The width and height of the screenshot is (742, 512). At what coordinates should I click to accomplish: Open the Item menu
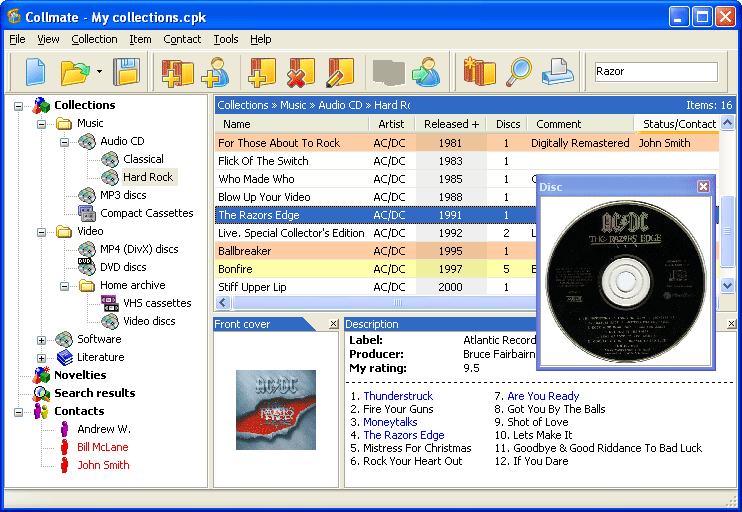(x=141, y=39)
